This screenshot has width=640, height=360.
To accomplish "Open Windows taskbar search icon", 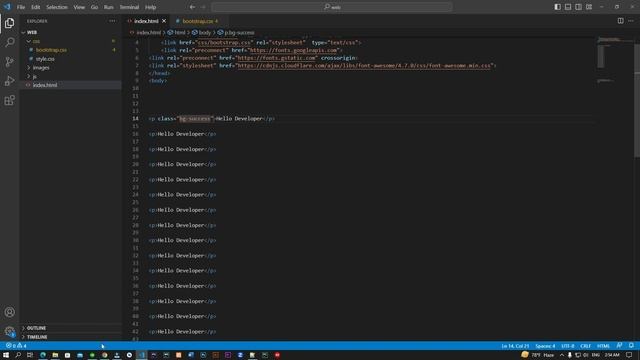I will tap(18, 355).
